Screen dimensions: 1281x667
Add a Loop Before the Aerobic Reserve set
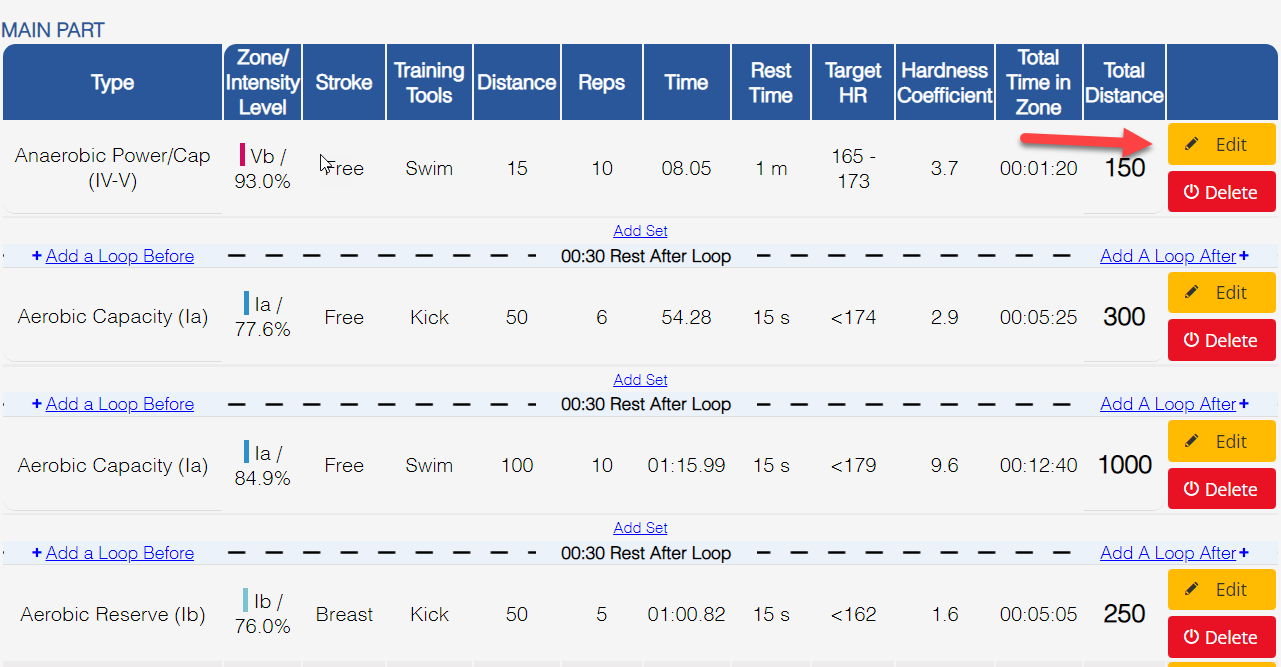[x=113, y=553]
